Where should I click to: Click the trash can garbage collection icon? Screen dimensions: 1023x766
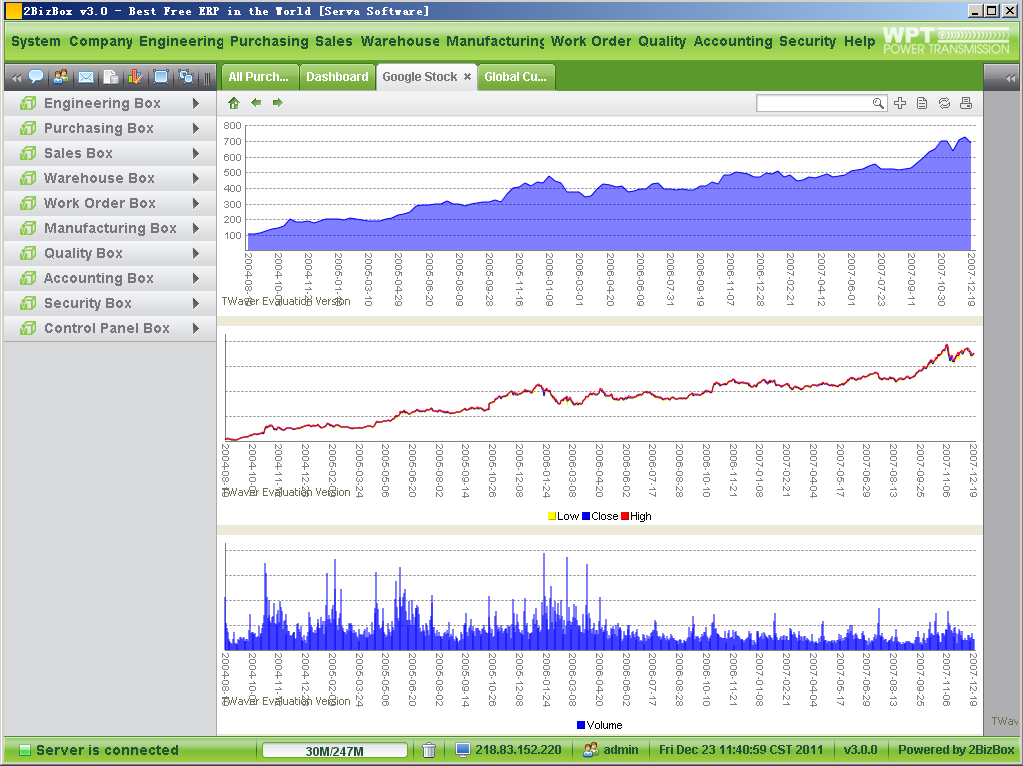(x=429, y=750)
